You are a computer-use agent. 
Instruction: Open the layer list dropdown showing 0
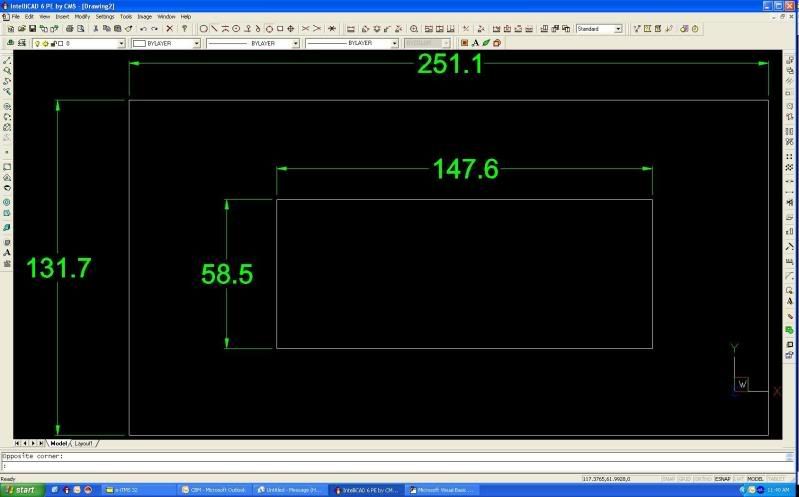(122, 44)
